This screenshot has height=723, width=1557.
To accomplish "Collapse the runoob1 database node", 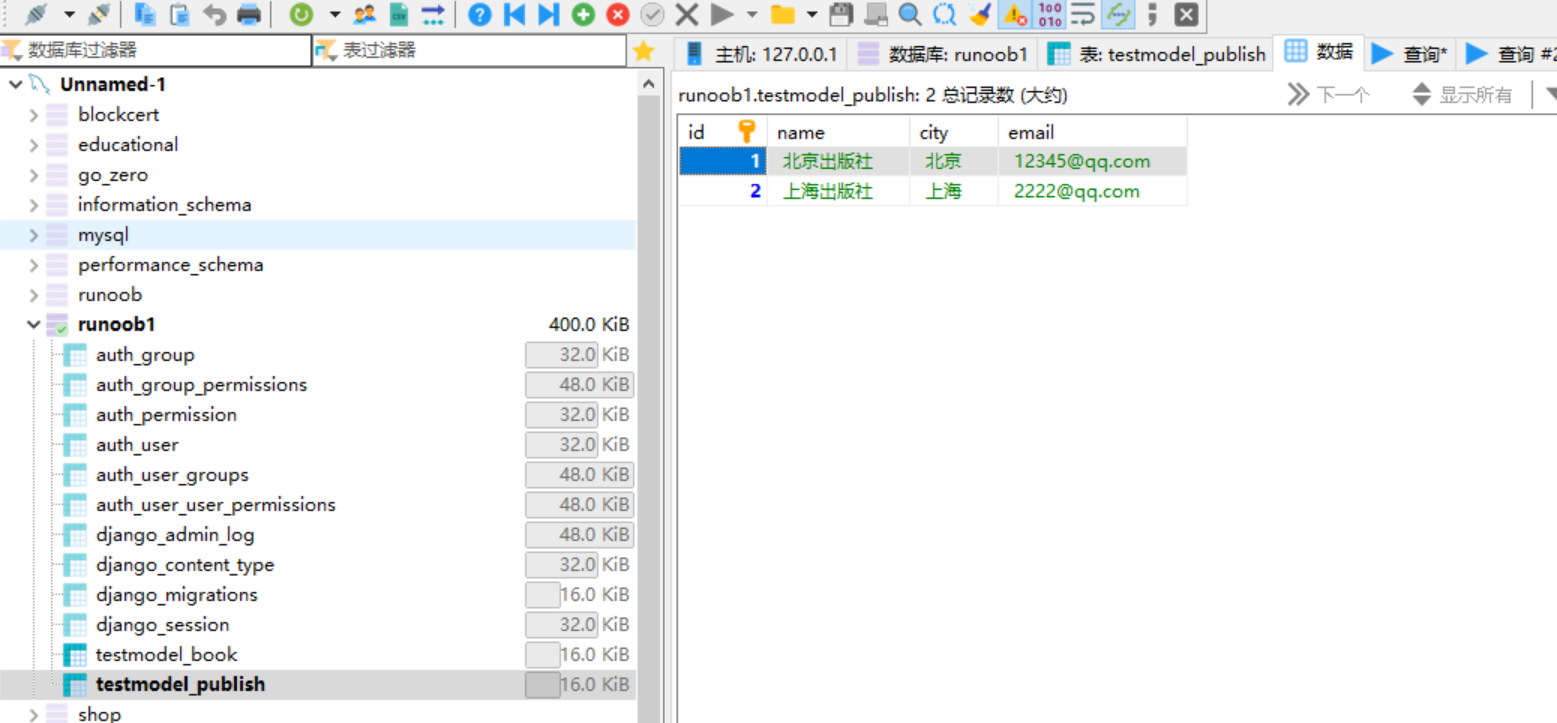I will [33, 325].
